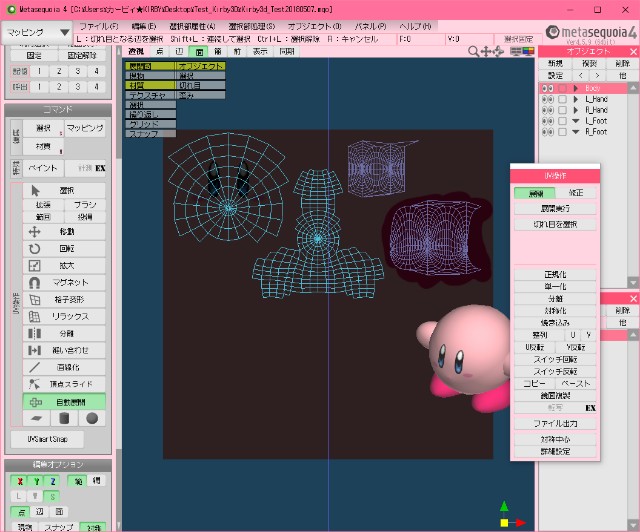The width and height of the screenshot is (640, 532).
Task: Select the マグネット magnet tool
Action: (x=64, y=283)
